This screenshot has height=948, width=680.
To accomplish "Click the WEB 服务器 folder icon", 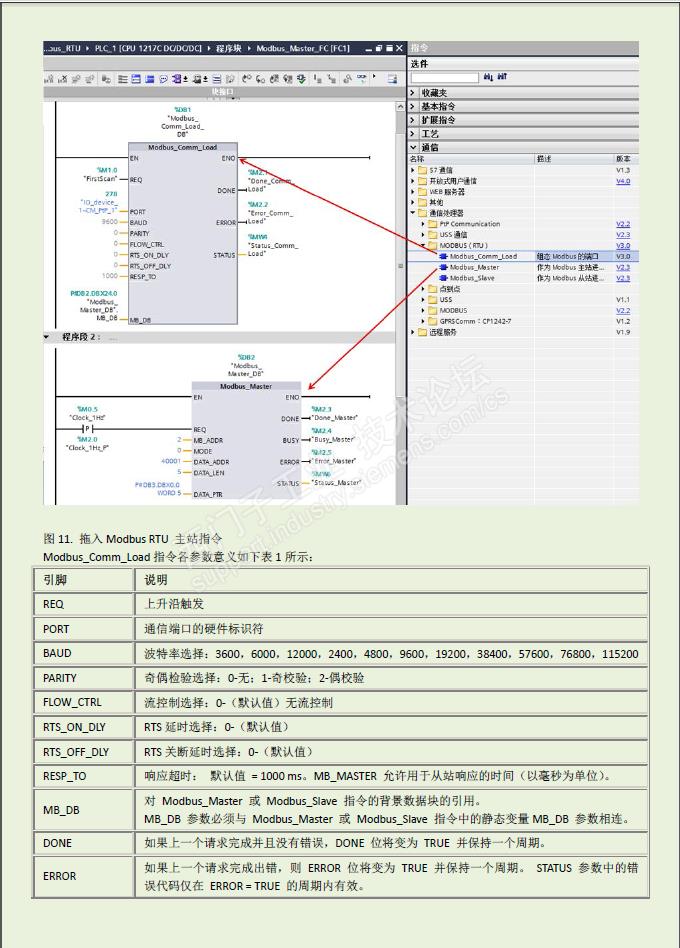I will tap(423, 192).
